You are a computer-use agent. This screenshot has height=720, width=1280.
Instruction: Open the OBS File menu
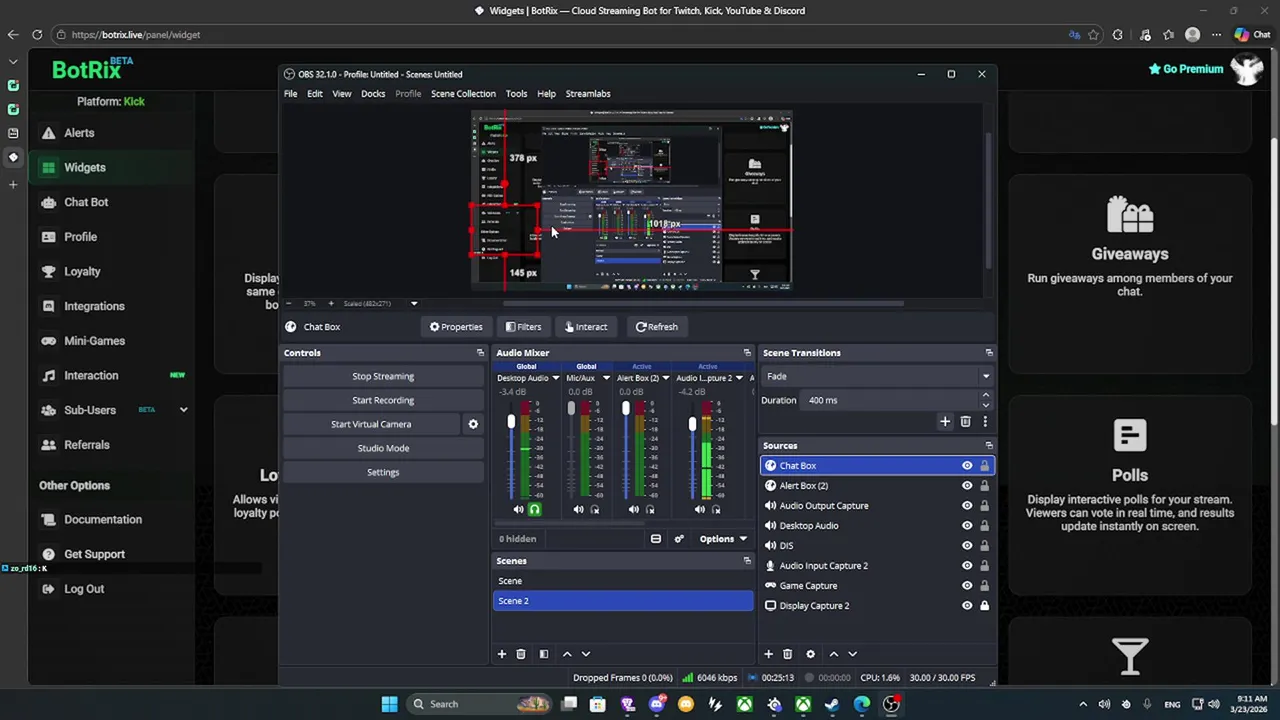coord(290,94)
